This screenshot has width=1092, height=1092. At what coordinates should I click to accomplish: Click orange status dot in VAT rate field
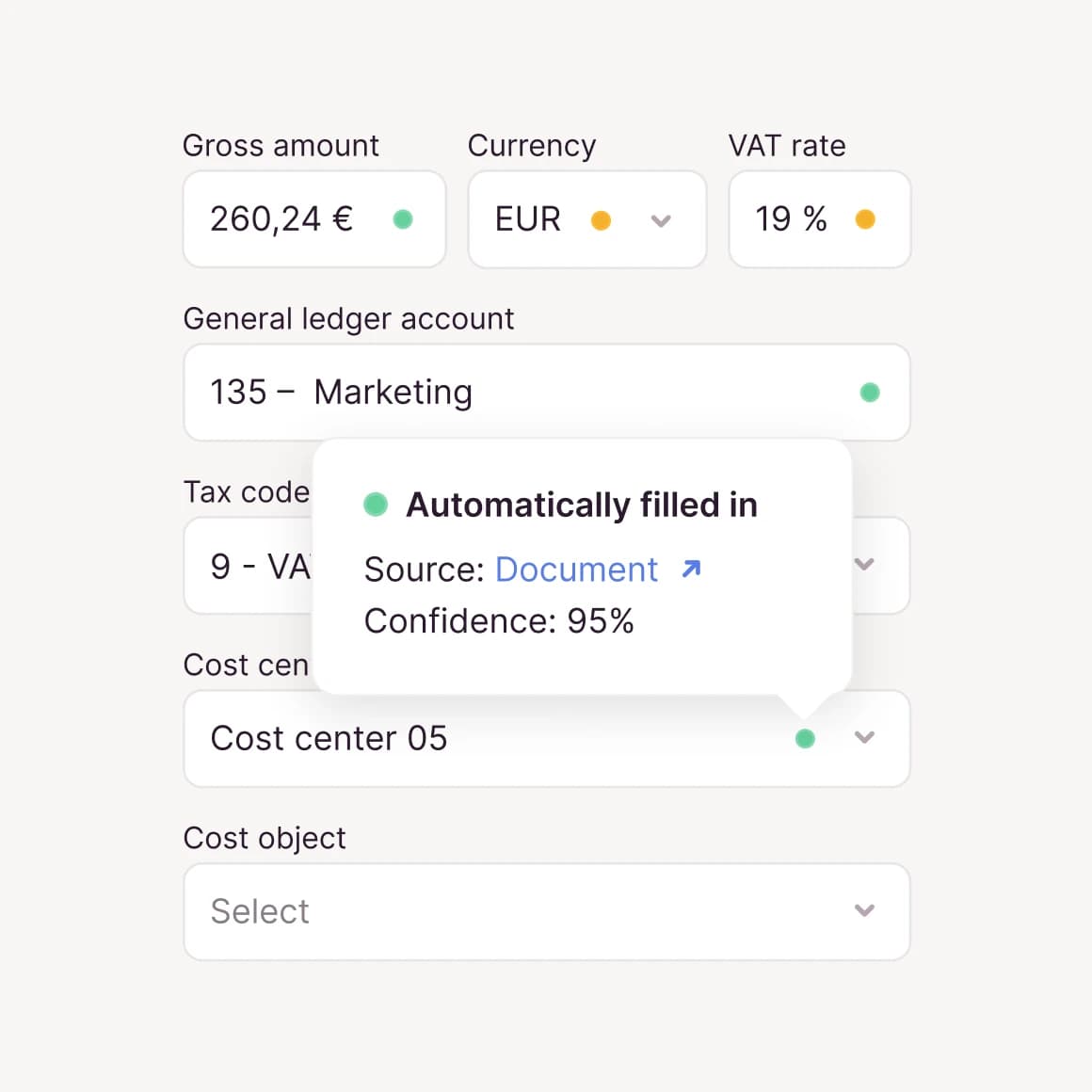pos(865,219)
